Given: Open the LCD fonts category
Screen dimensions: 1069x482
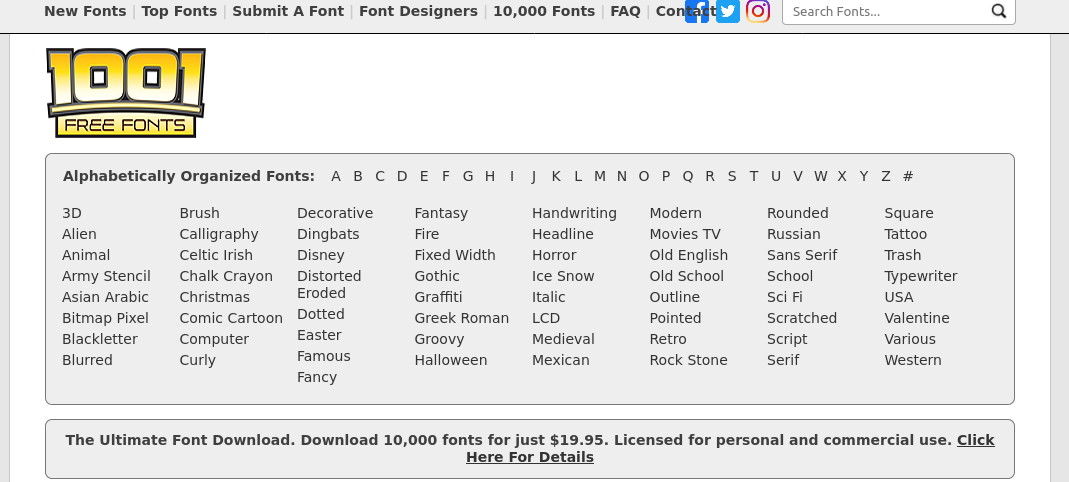Looking at the screenshot, I should (x=546, y=318).
